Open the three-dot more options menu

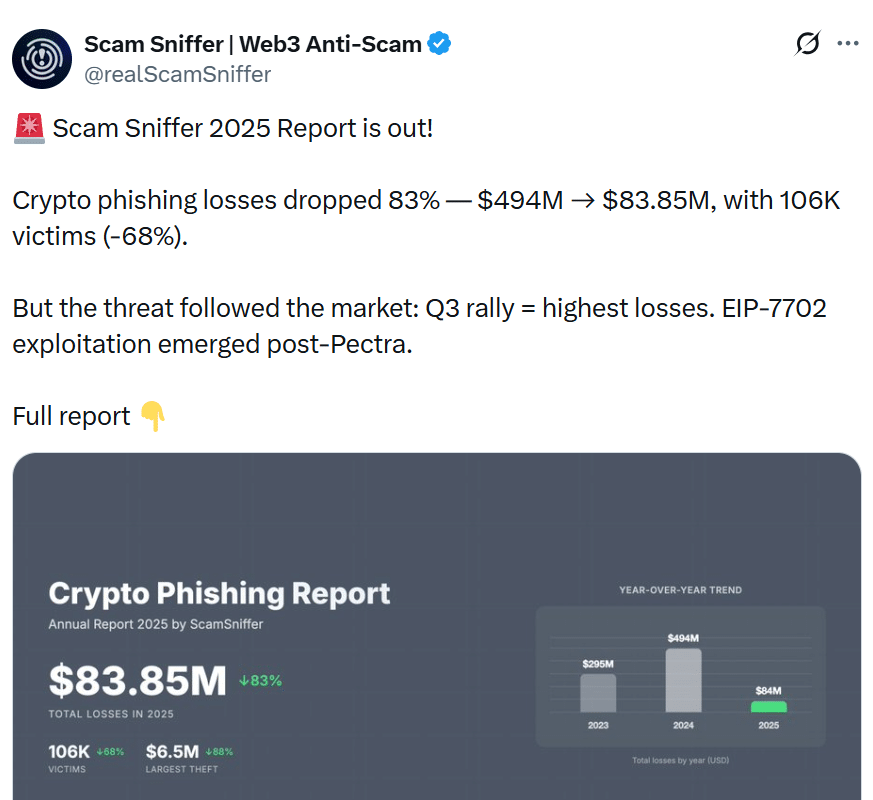(x=848, y=43)
